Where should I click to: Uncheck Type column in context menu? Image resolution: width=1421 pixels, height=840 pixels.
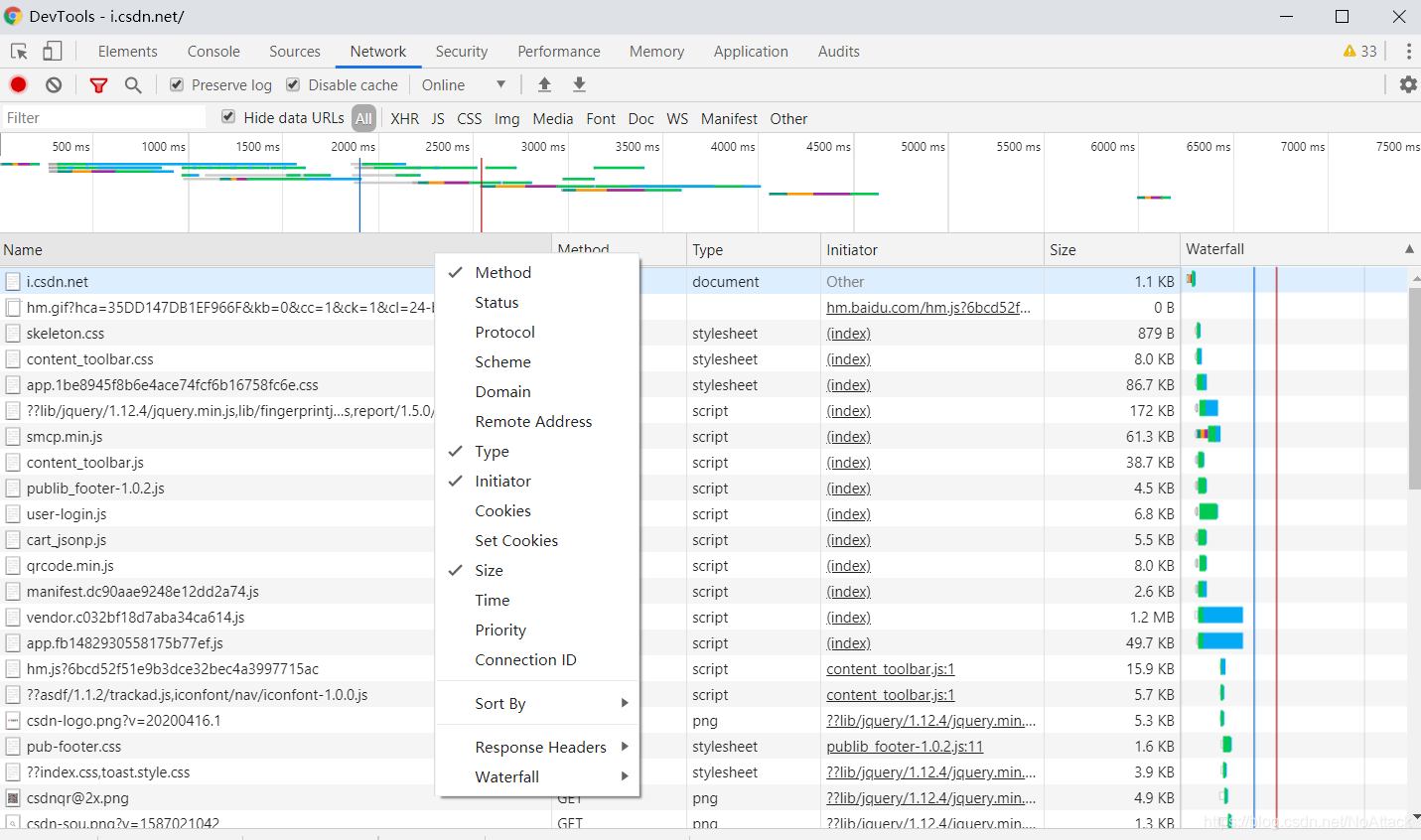[x=537, y=452]
